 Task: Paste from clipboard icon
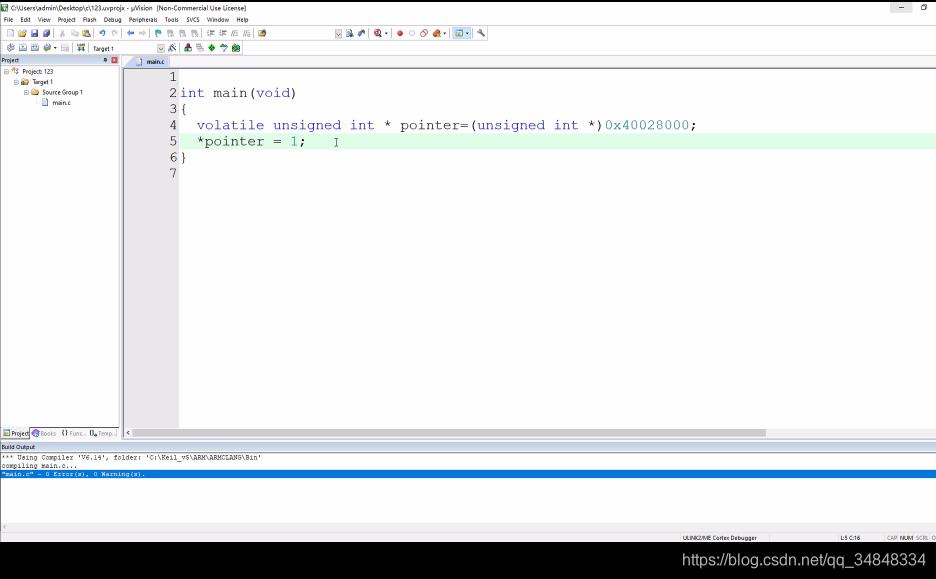coord(87,33)
